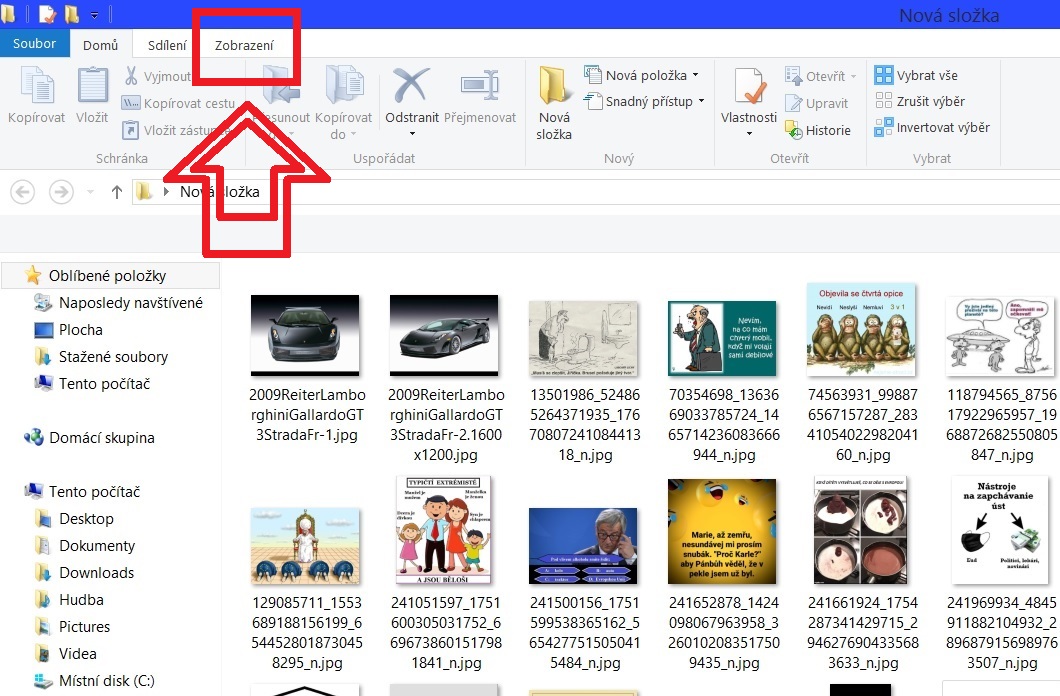The image size is (1060, 696).
Task: Open Vlastnosti (Properties) icon
Action: tap(748, 89)
